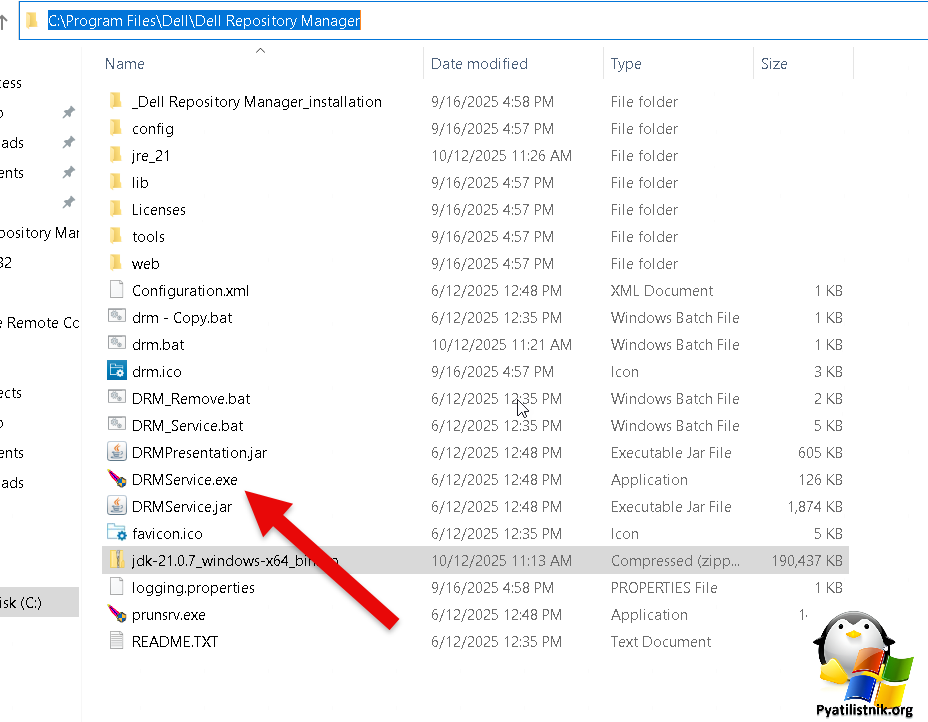
Task: Sort files by Name column header
Action: [125, 64]
